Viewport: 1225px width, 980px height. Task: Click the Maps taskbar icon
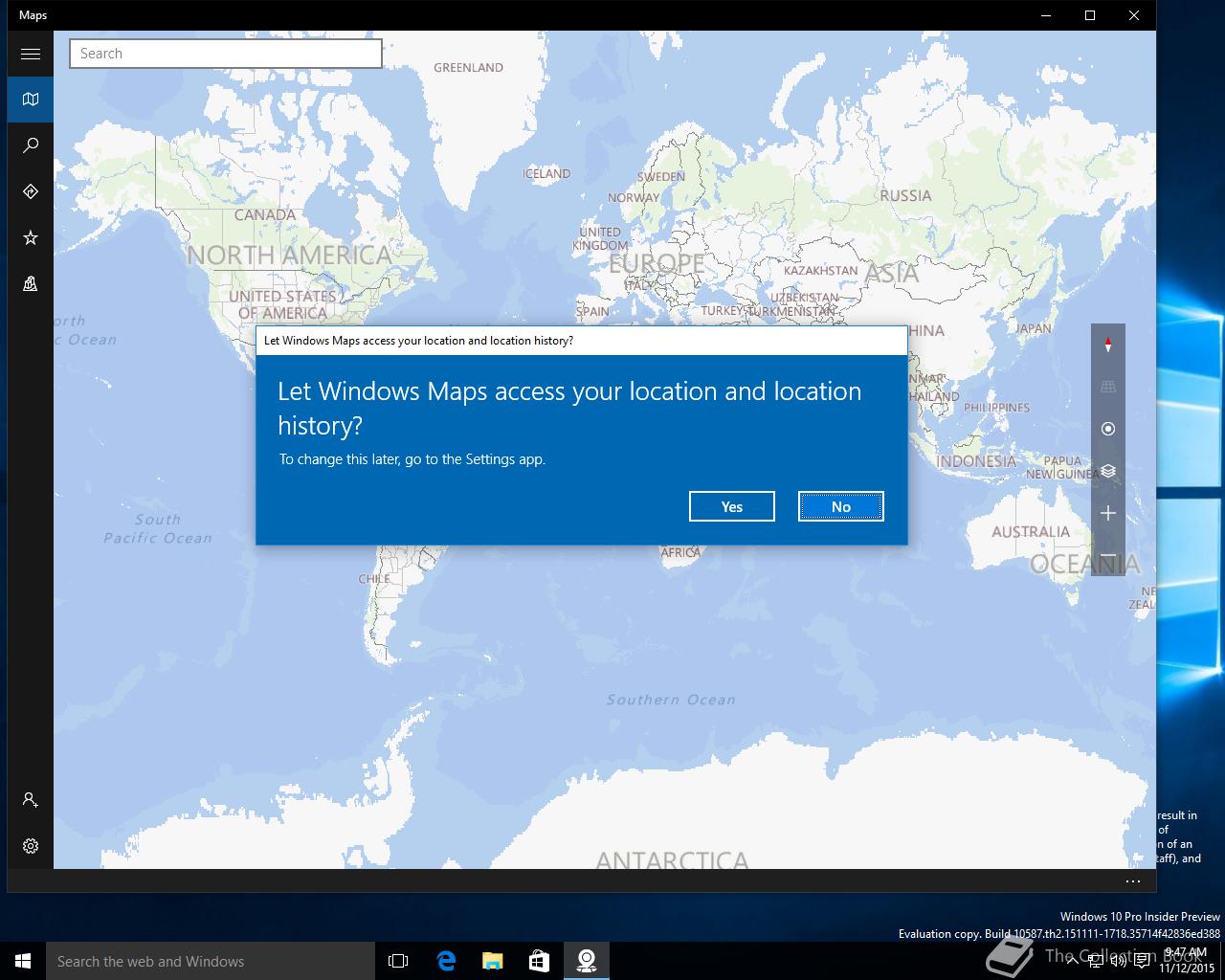point(586,961)
